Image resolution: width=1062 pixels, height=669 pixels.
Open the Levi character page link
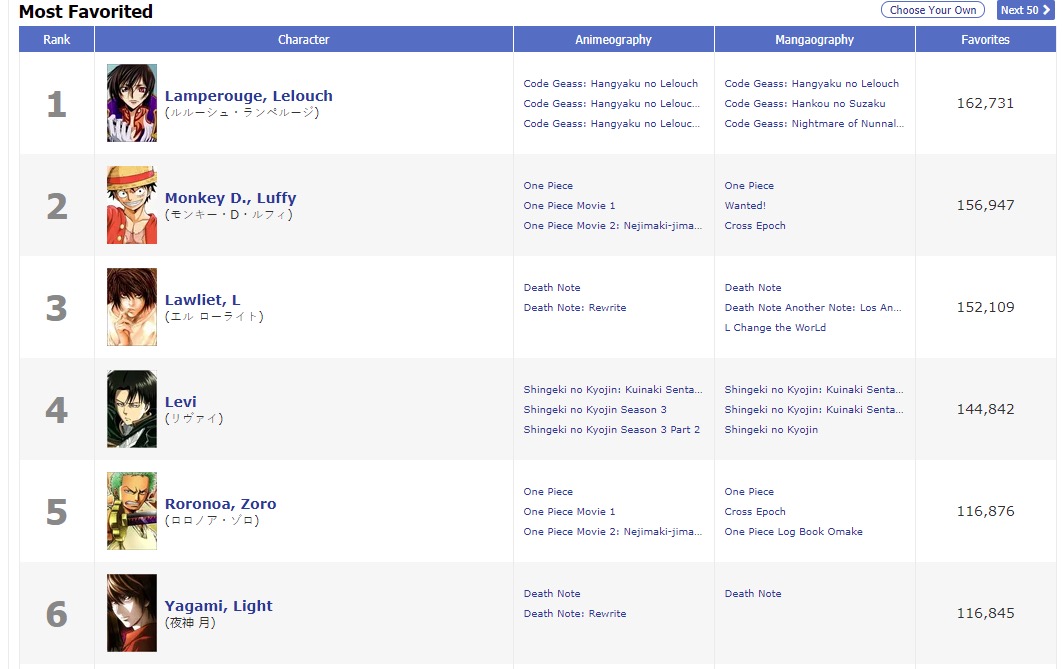181,402
